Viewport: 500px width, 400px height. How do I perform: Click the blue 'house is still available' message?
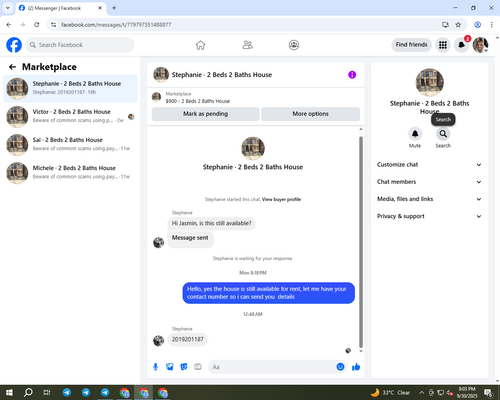tap(269, 293)
